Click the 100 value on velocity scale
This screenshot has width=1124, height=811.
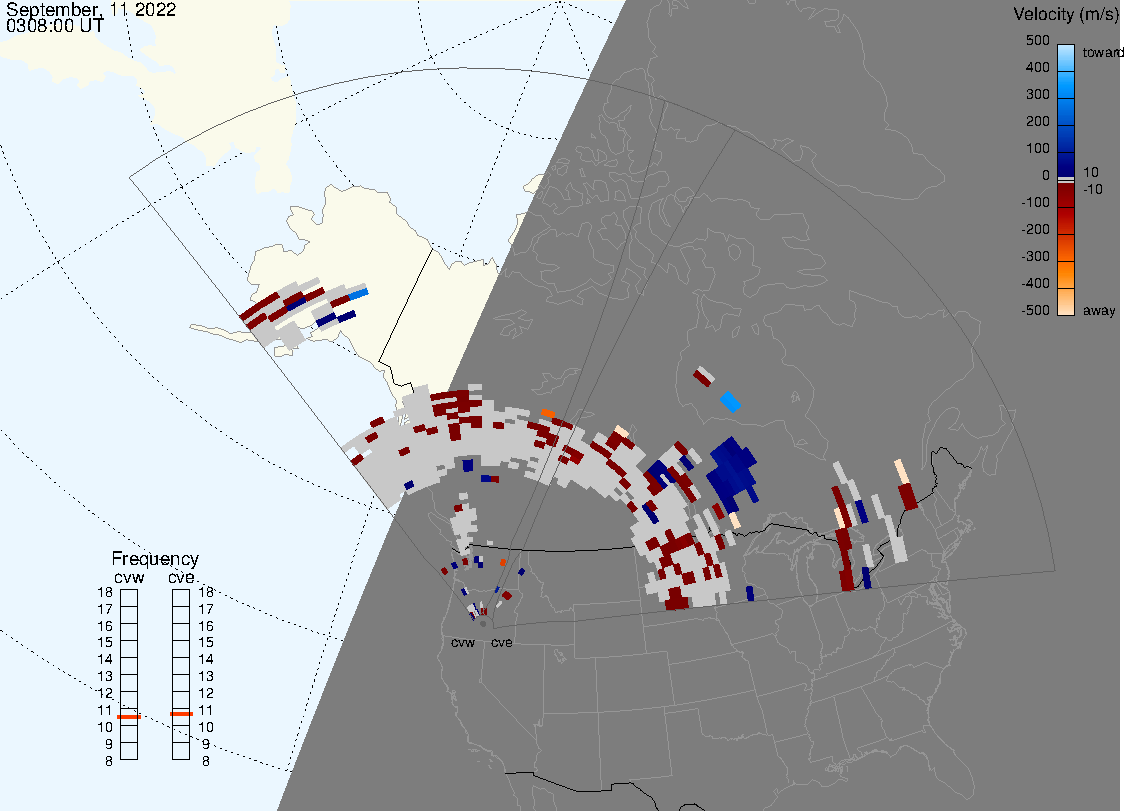click(1037, 148)
